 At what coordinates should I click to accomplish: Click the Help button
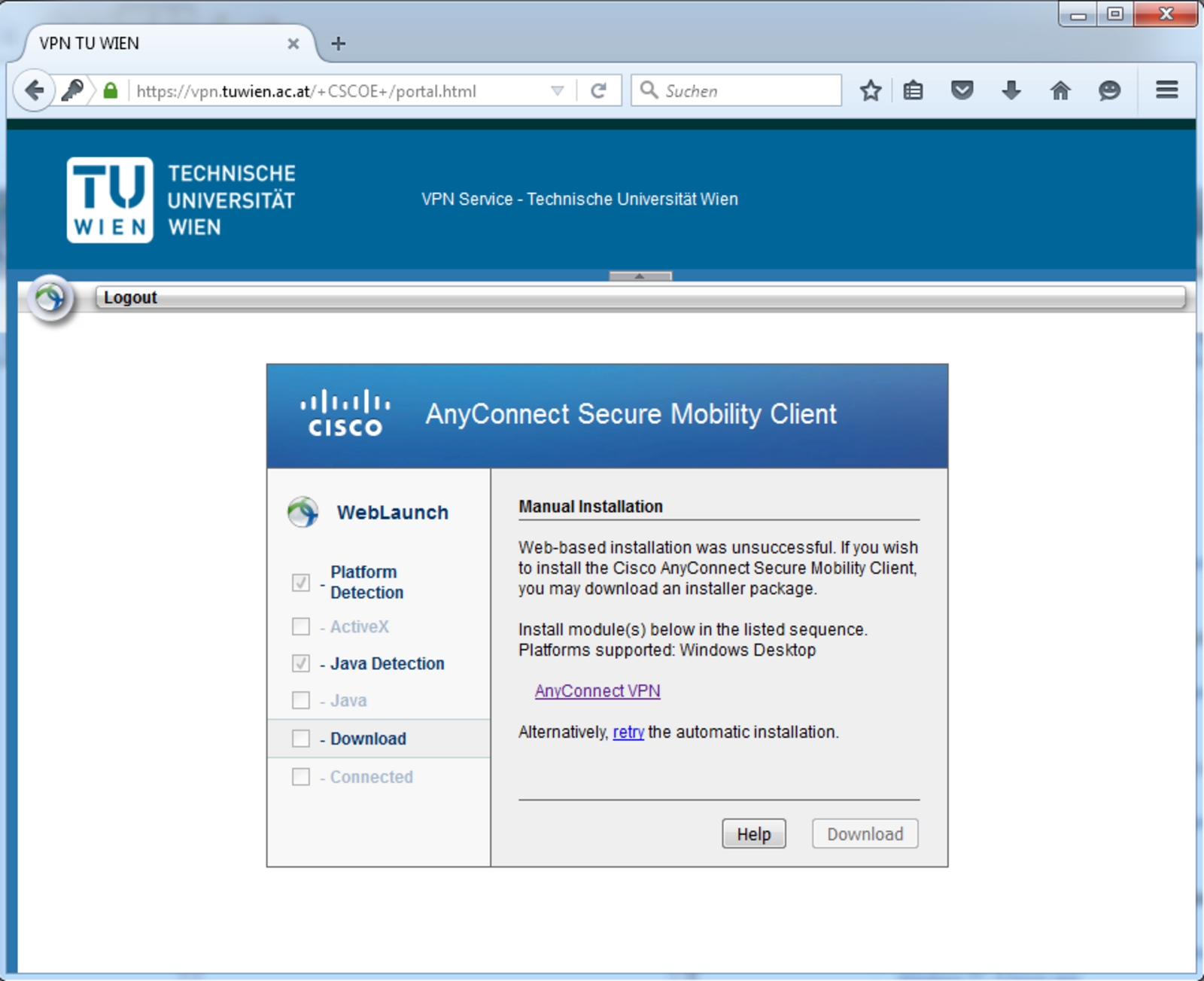coord(754,833)
